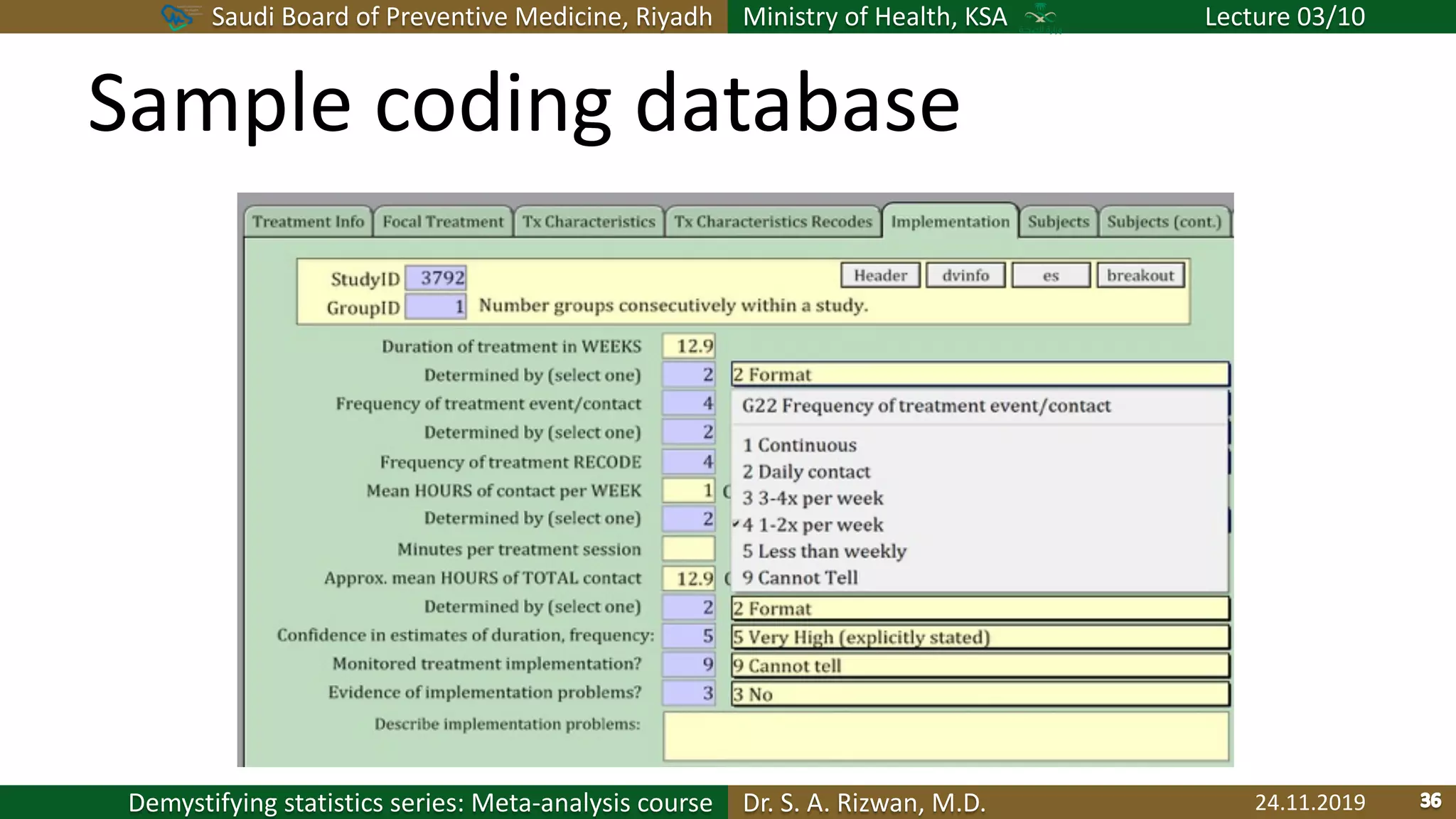The height and width of the screenshot is (819, 1456).
Task: Click Frequency of treatment event/contact code field
Action: pos(688,403)
